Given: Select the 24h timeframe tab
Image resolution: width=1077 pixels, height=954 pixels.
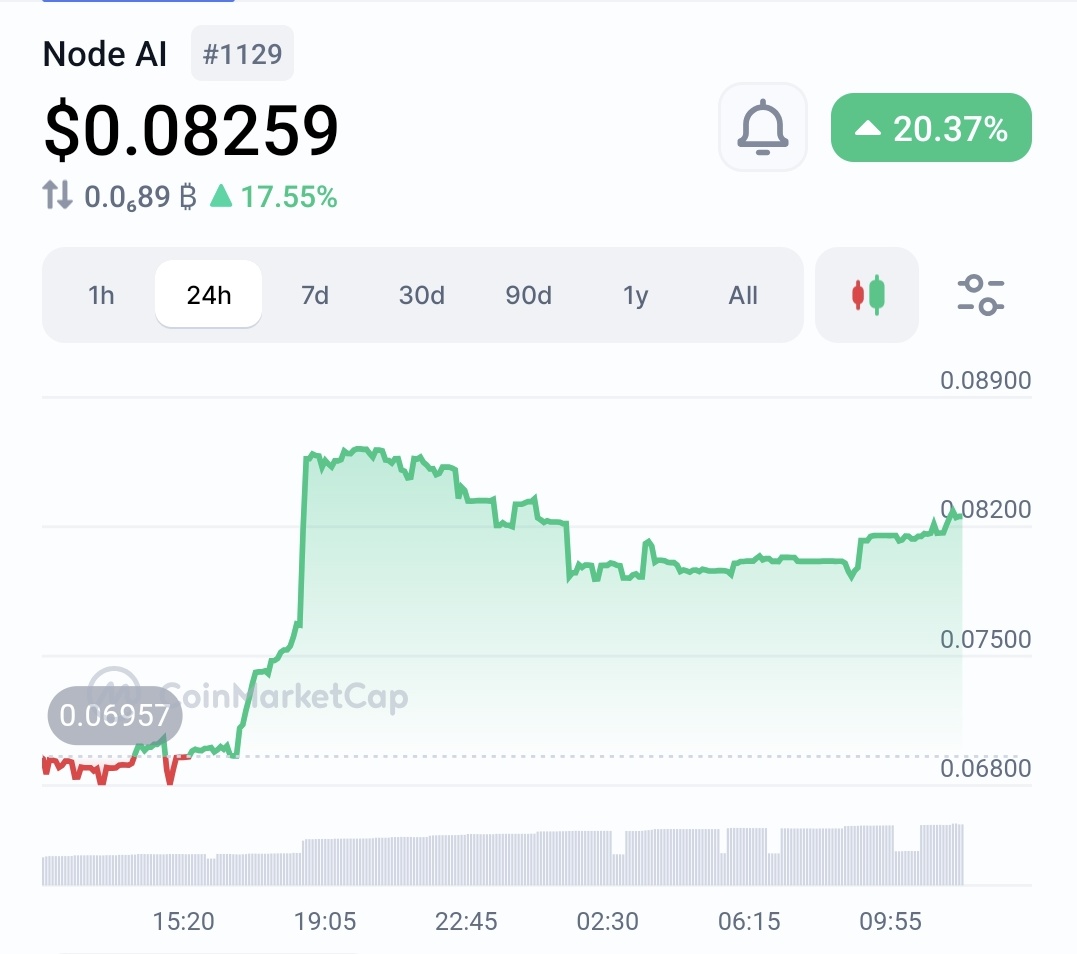Looking at the screenshot, I should (208, 295).
